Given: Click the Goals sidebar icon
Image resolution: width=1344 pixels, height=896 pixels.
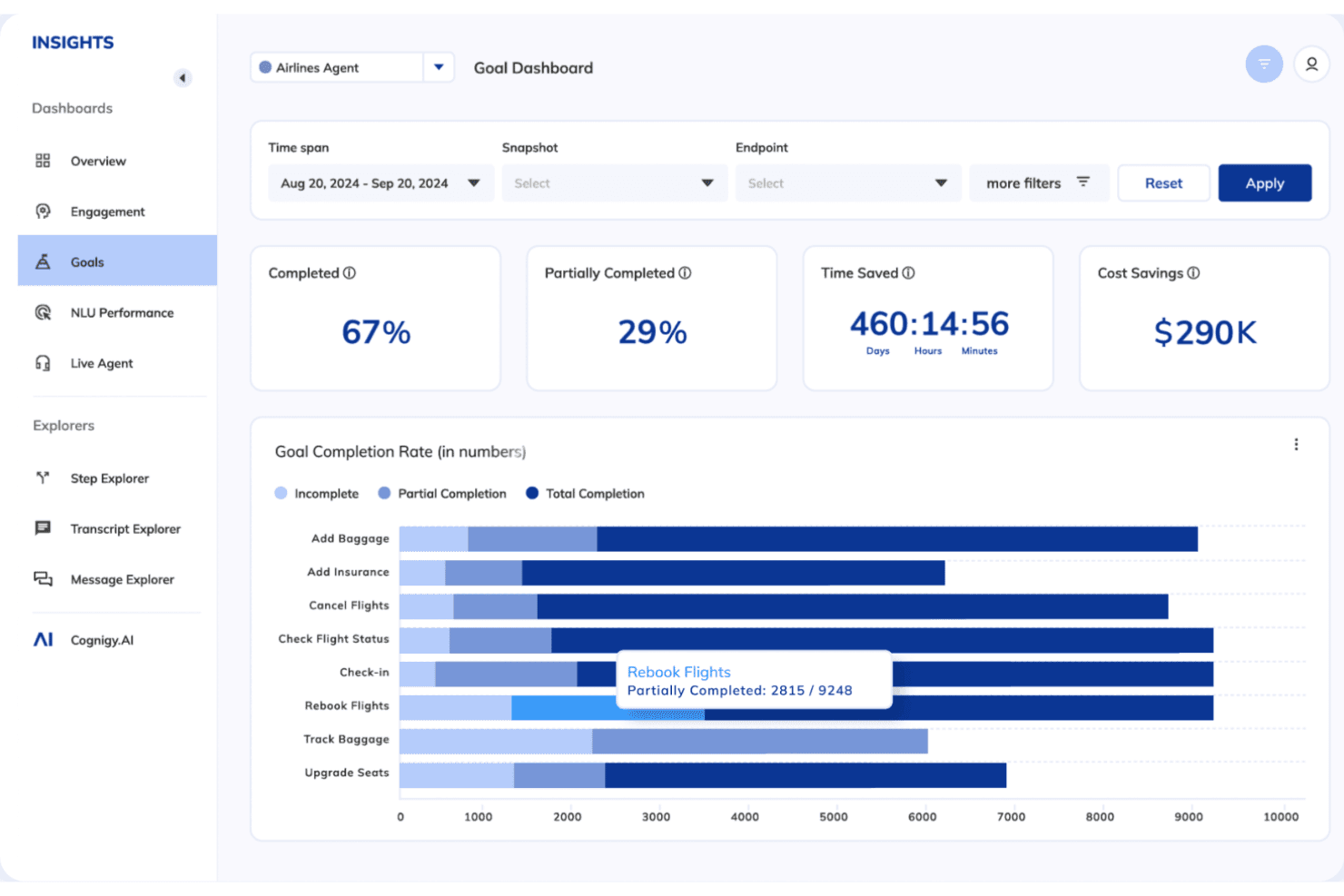Looking at the screenshot, I should point(43,262).
